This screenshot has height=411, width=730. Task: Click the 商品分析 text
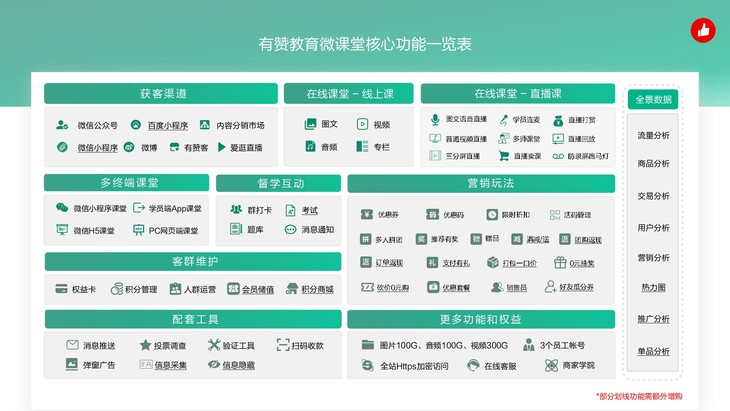pos(653,163)
